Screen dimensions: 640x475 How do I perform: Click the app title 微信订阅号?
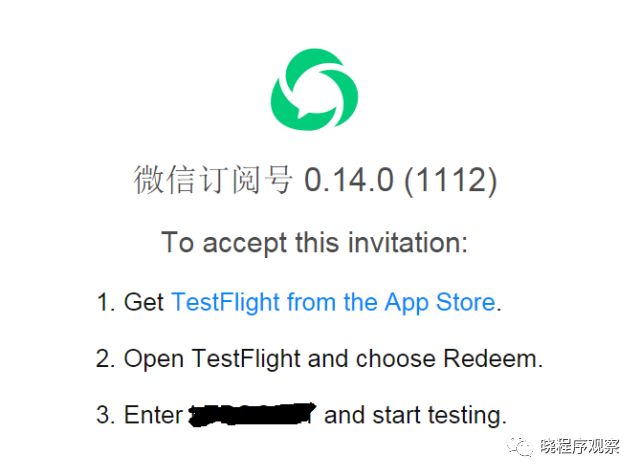213,180
